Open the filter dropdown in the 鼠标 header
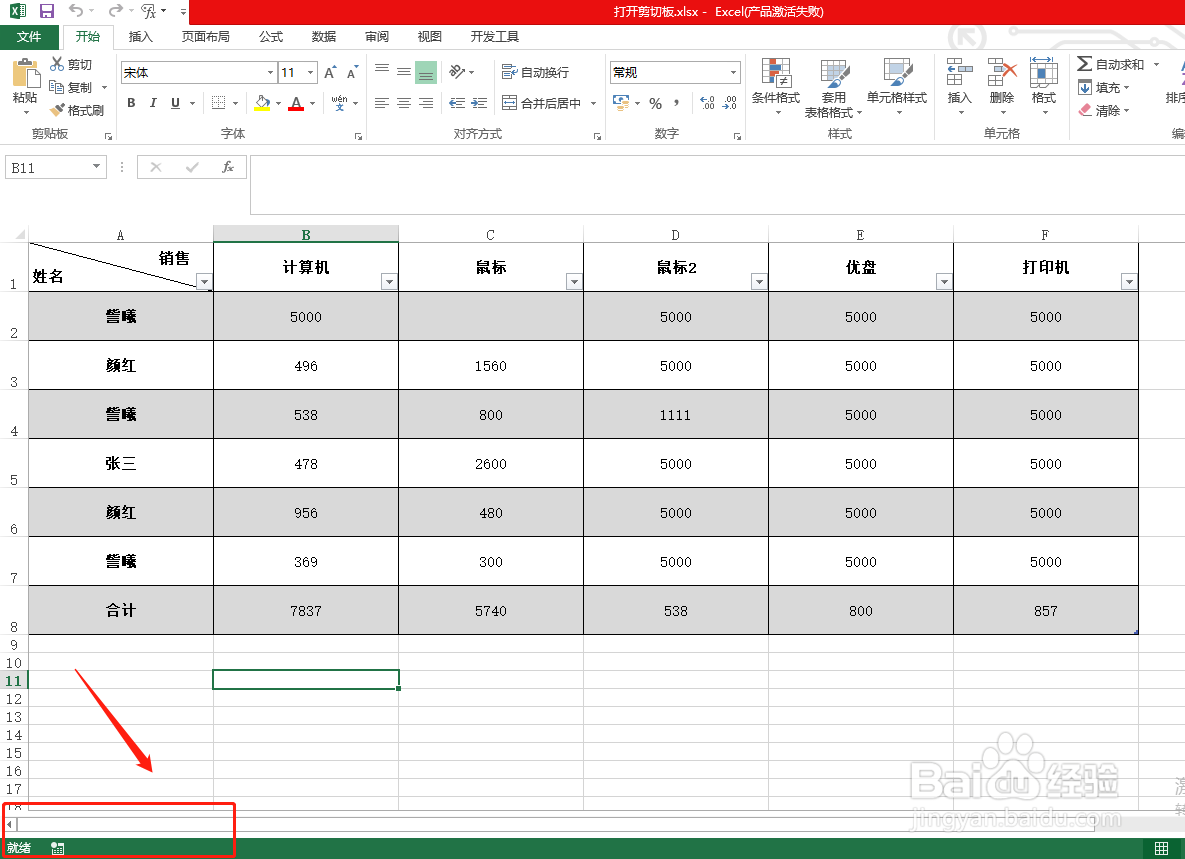Image resolution: width=1185 pixels, height=859 pixels. tap(574, 282)
